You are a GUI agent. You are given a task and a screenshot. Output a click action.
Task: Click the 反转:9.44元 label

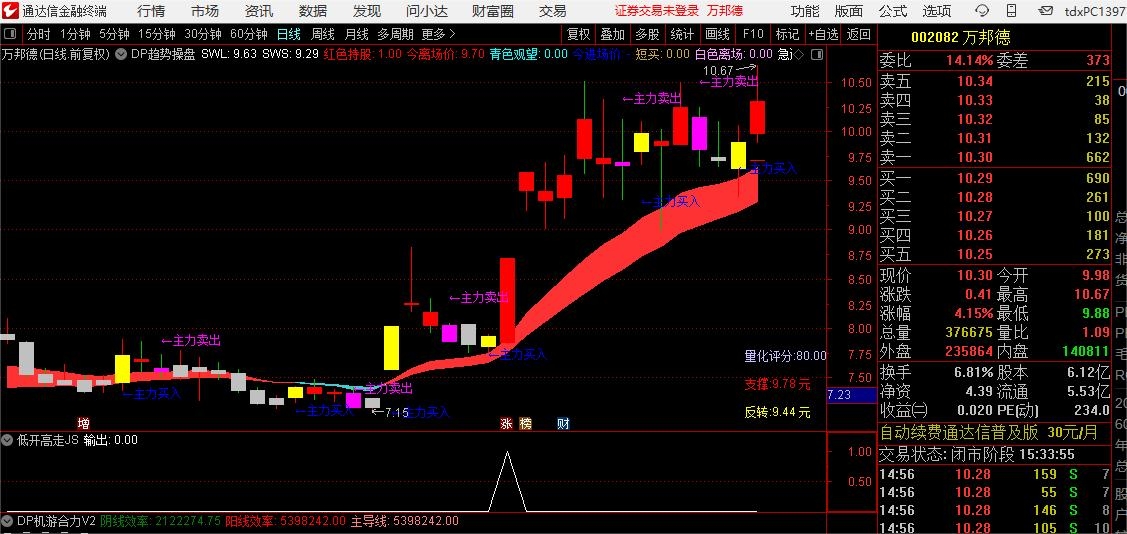click(x=777, y=413)
